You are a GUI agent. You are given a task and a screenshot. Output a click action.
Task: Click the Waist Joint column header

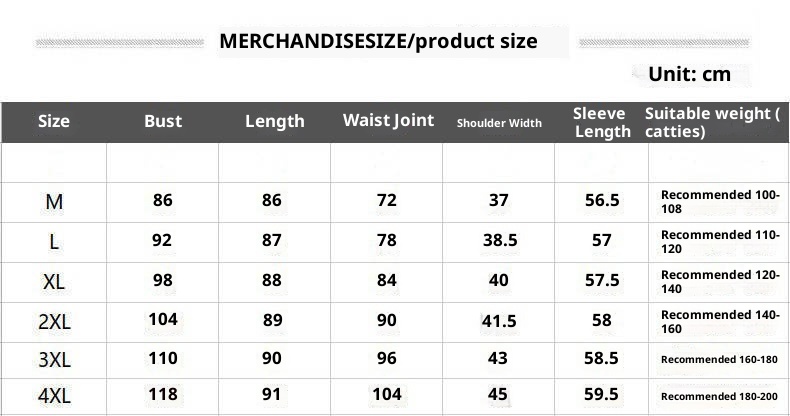click(388, 120)
